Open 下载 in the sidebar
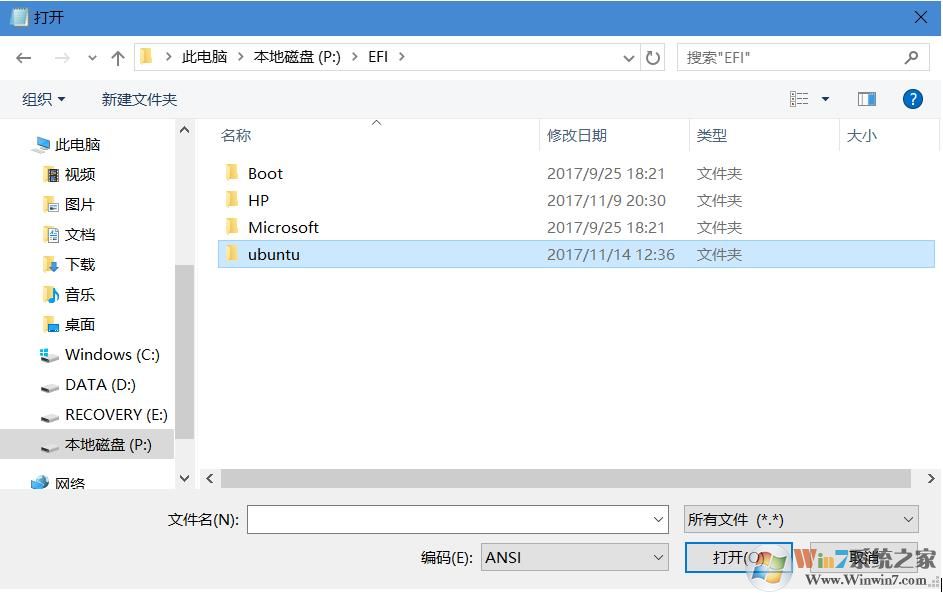This screenshot has height=594, width=943. 79,265
